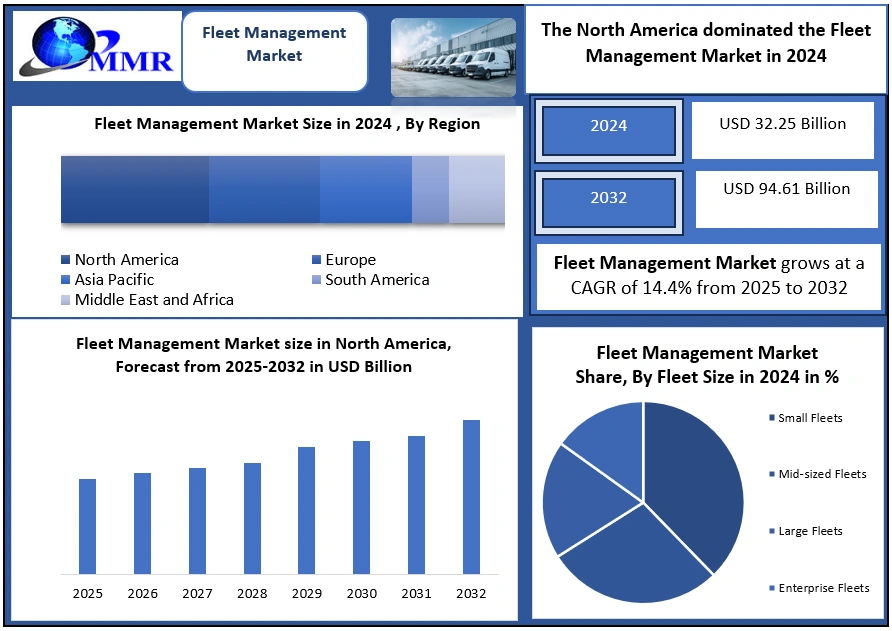Click the Small Fleets legend bullet
The width and height of the screenshot is (892, 631).
(x=772, y=418)
